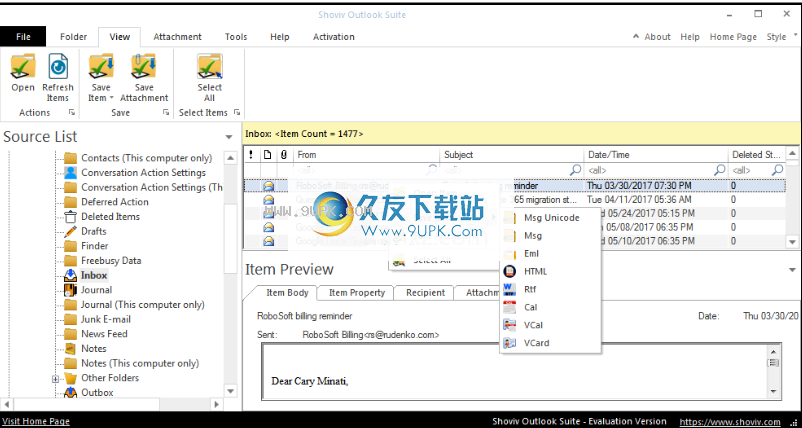The height and width of the screenshot is (428, 802).
Task: Choose the Cal export icon
Action: pyautogui.click(x=510, y=307)
